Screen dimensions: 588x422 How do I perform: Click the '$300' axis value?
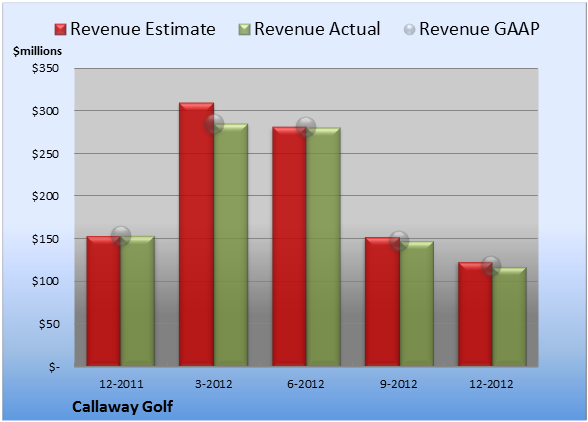pyautogui.click(x=45, y=111)
